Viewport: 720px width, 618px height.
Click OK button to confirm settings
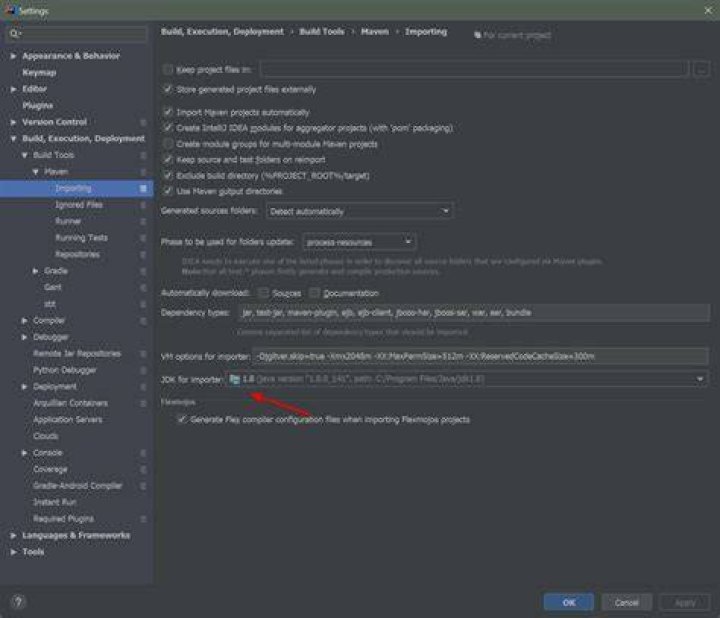(568, 602)
